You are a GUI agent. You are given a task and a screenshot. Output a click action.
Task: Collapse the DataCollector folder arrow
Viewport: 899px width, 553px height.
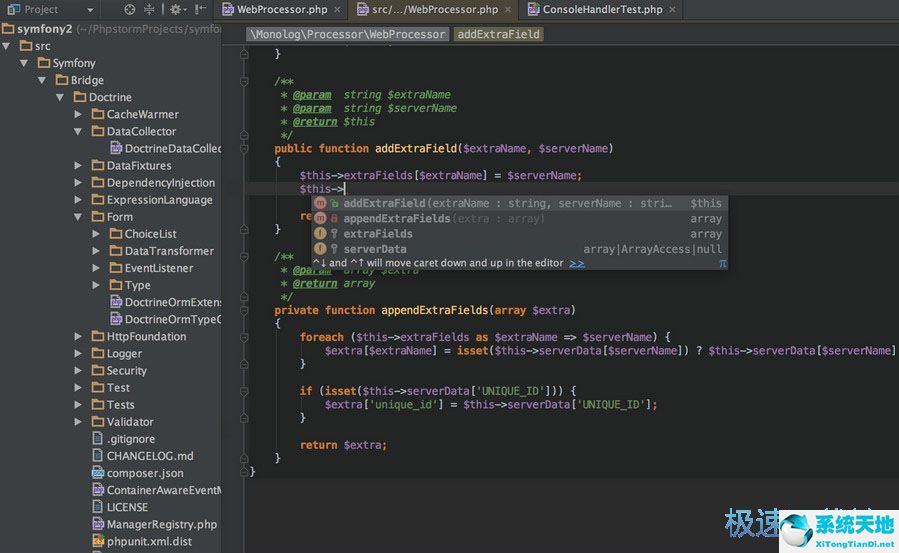pos(78,131)
